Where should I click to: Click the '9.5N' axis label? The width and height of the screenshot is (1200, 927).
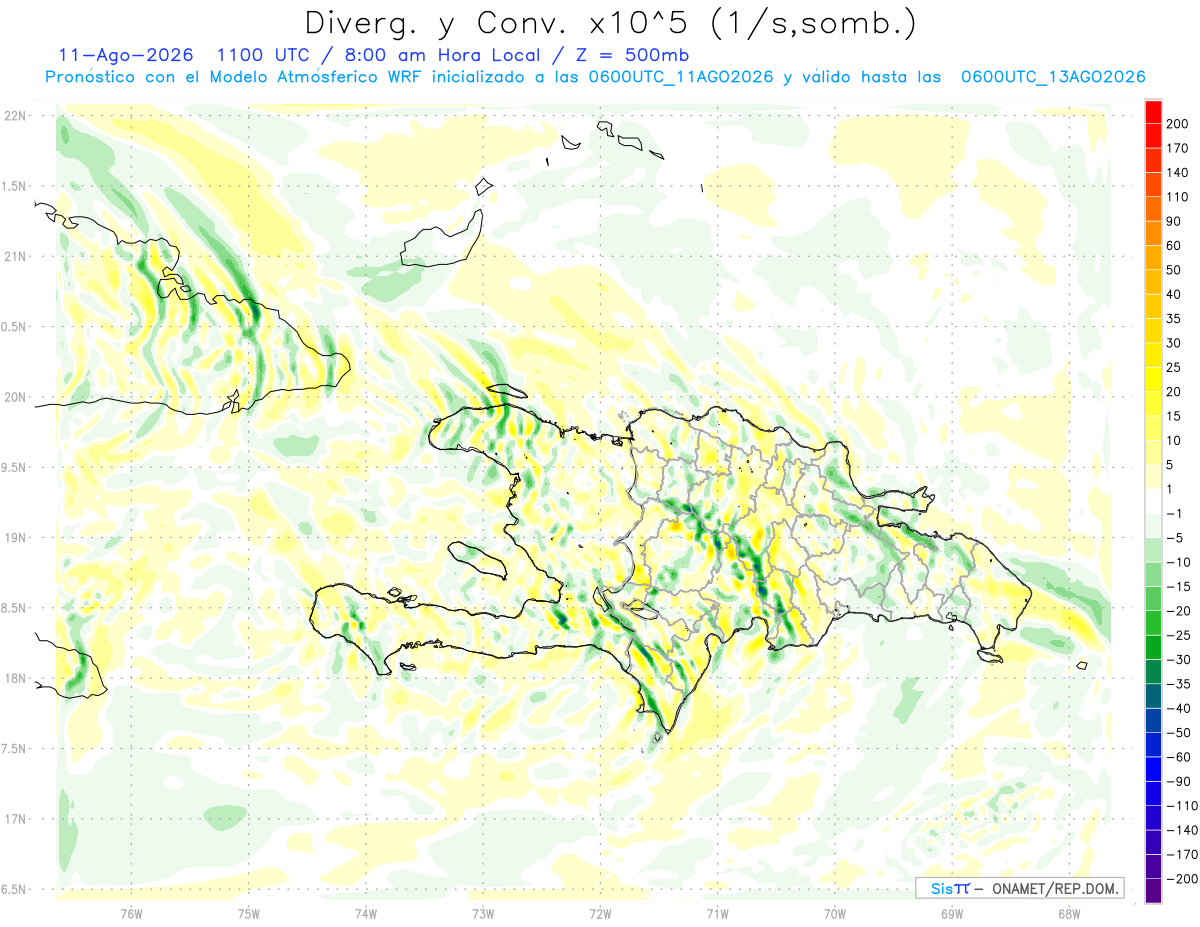coord(15,467)
